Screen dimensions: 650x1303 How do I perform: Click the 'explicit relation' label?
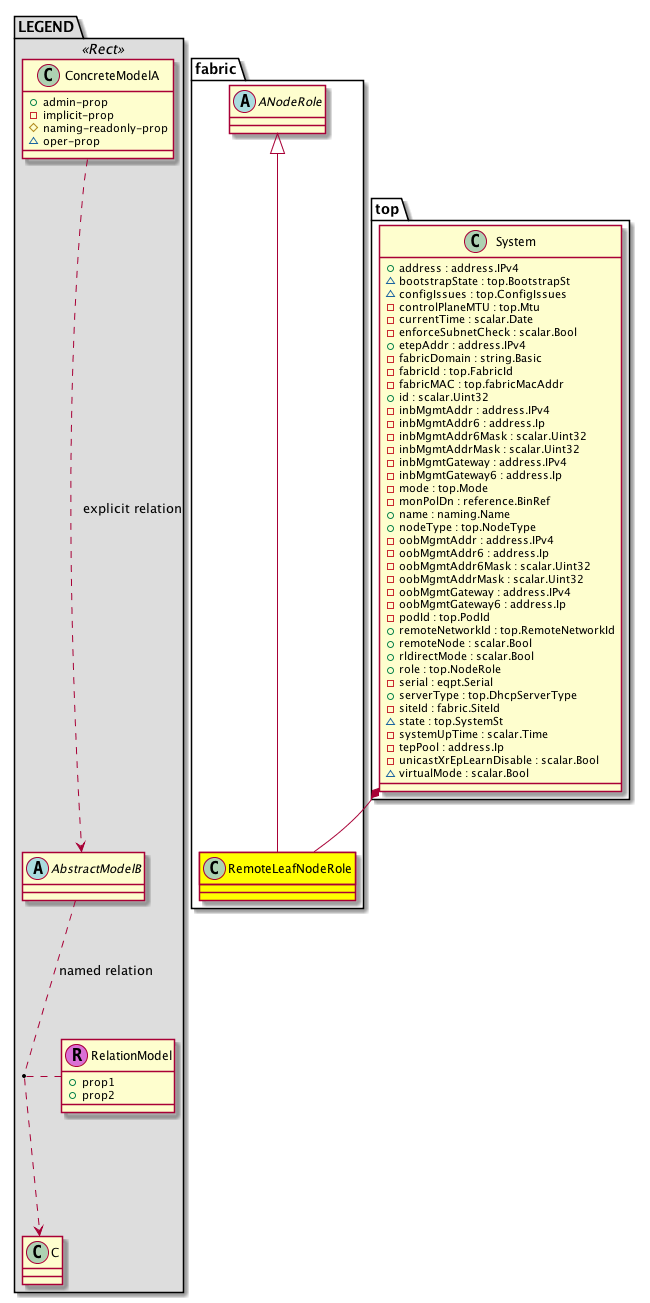pos(132,509)
